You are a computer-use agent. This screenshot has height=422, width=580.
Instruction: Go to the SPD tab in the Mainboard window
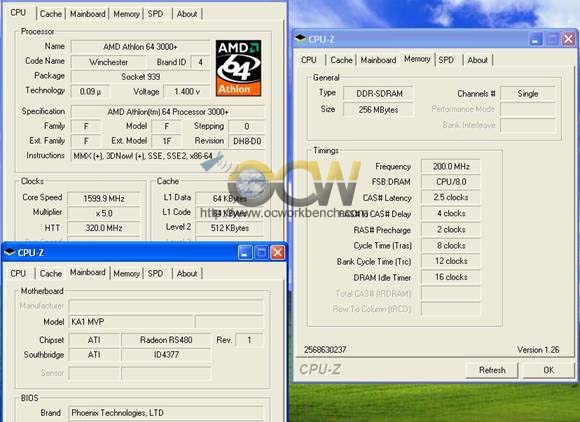tap(155, 274)
